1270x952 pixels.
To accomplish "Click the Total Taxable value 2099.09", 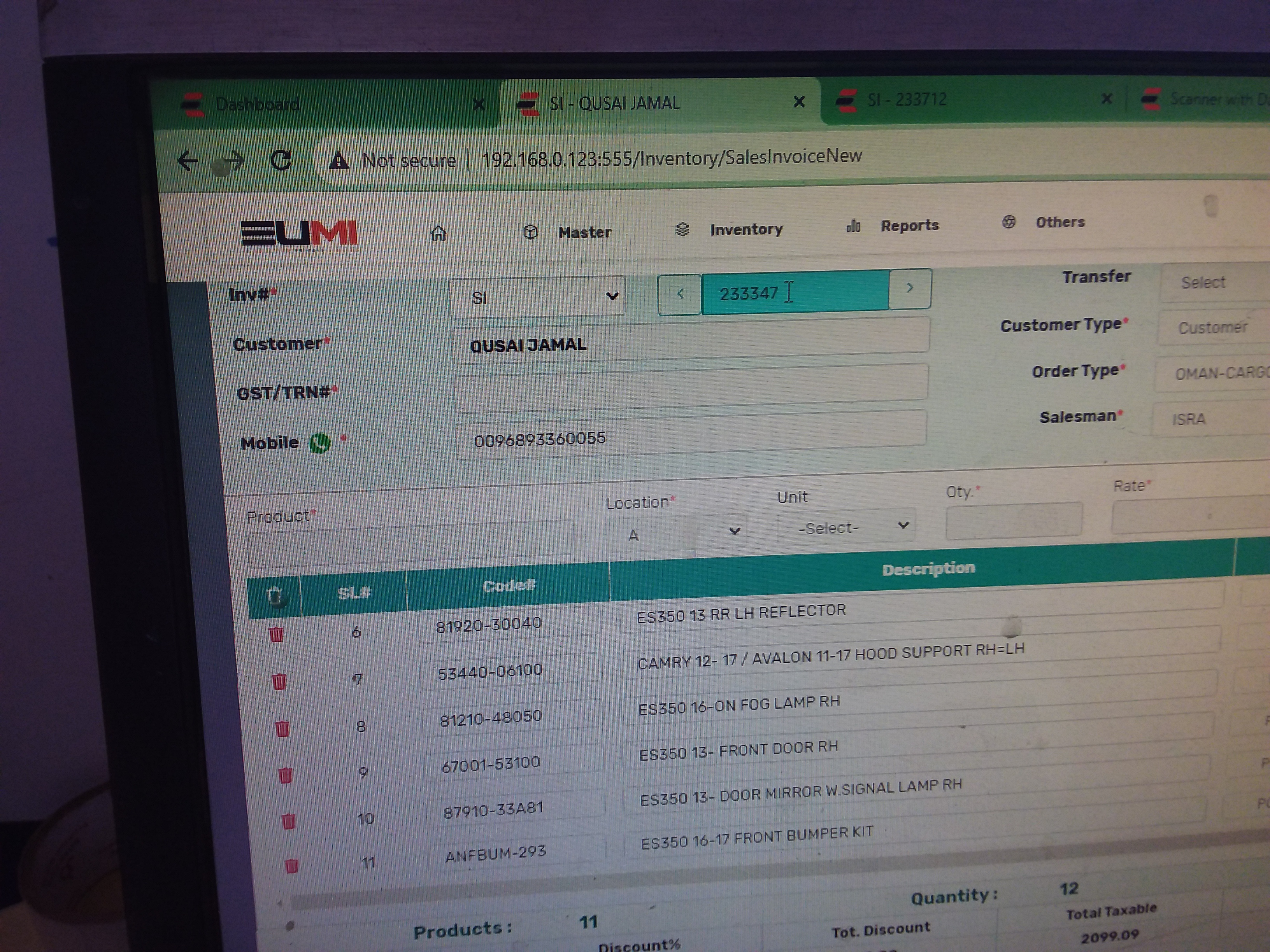I will click(1110, 936).
